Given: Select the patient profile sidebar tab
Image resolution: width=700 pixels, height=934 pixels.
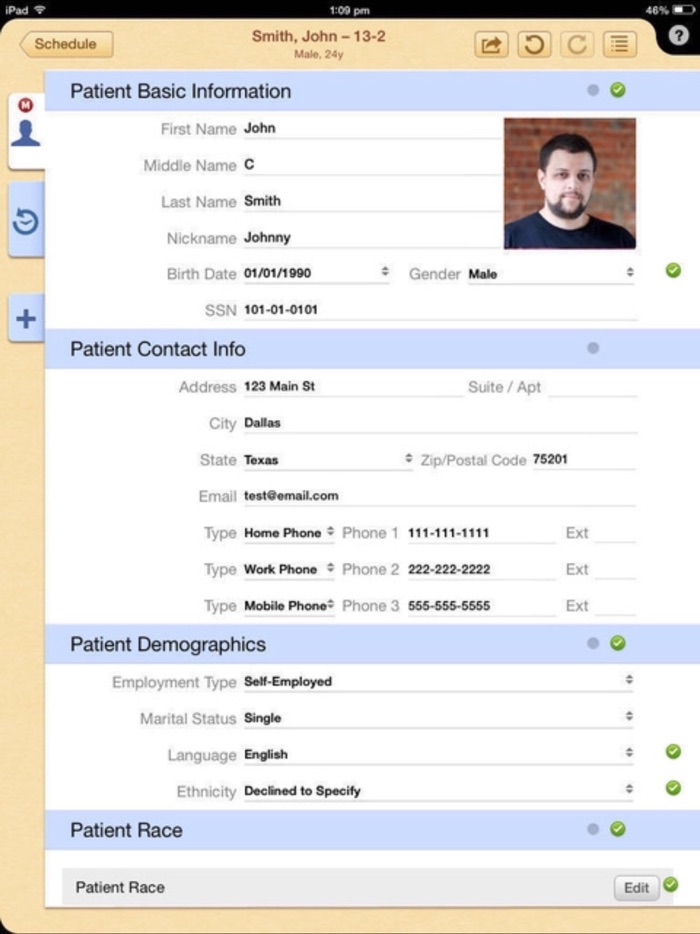Looking at the screenshot, I should [26, 131].
